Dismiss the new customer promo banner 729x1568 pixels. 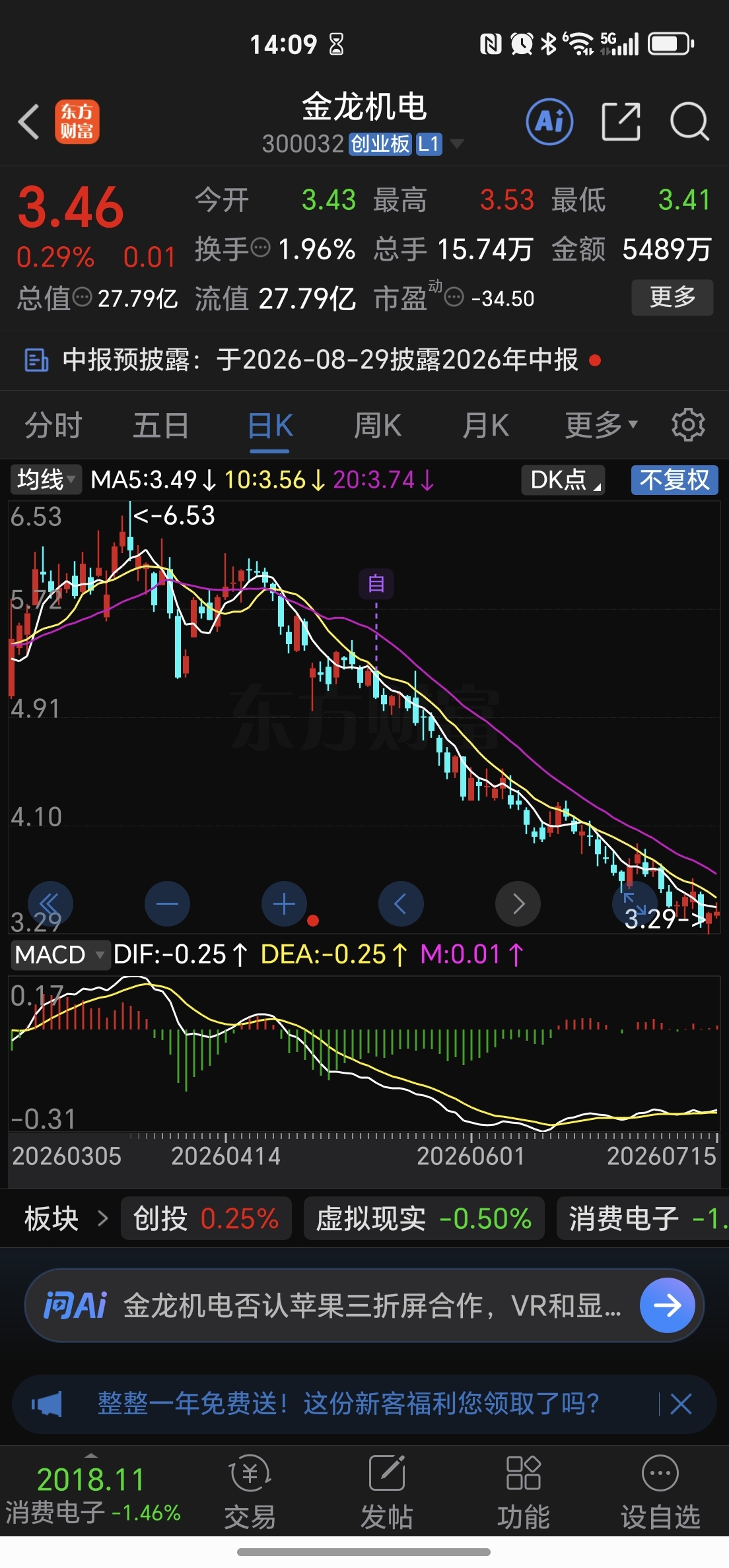point(681,1404)
